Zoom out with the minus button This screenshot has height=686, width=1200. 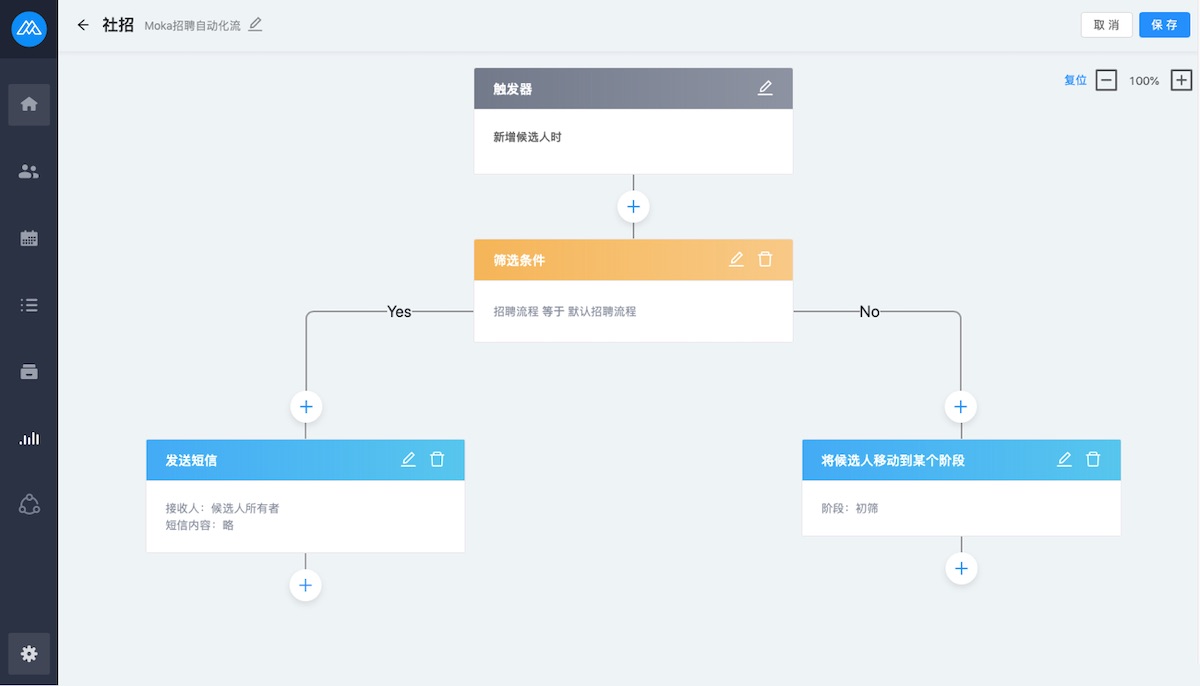(1106, 80)
